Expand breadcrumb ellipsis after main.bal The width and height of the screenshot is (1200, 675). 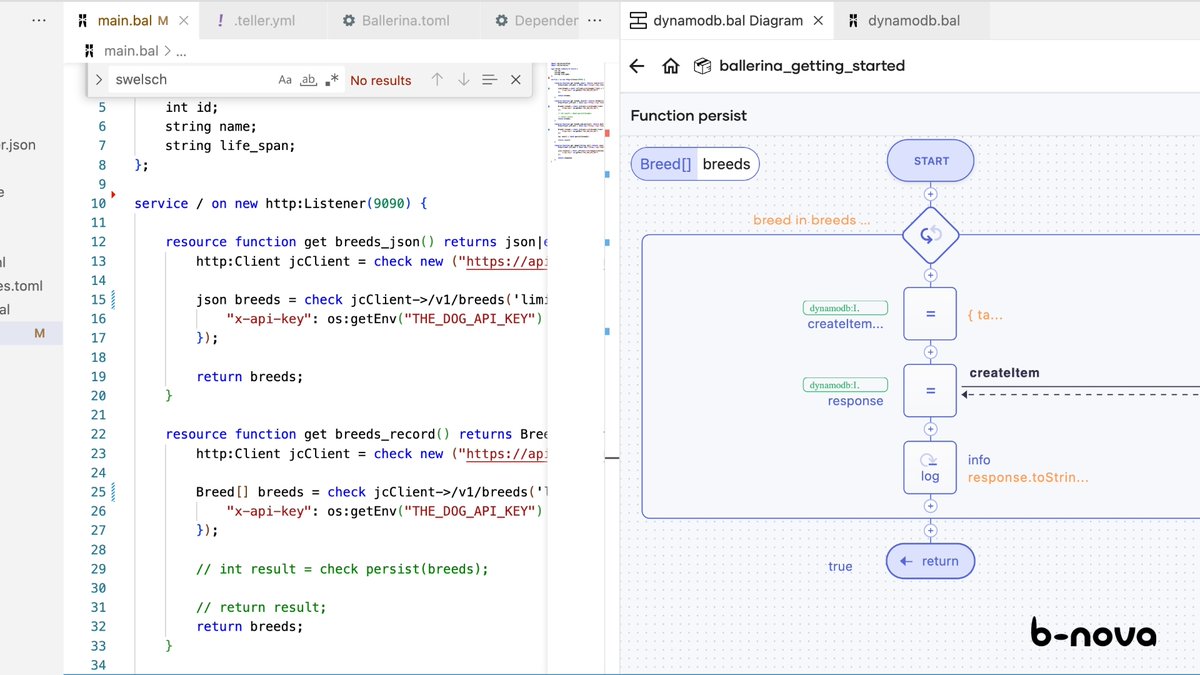click(x=180, y=51)
